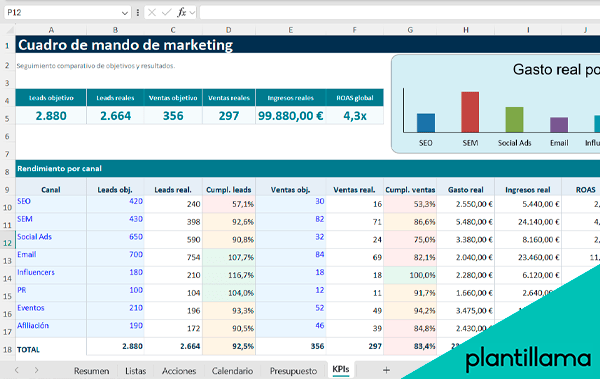Select column H header
Image resolution: width=600 pixels, height=379 pixels.
[x=466, y=30]
